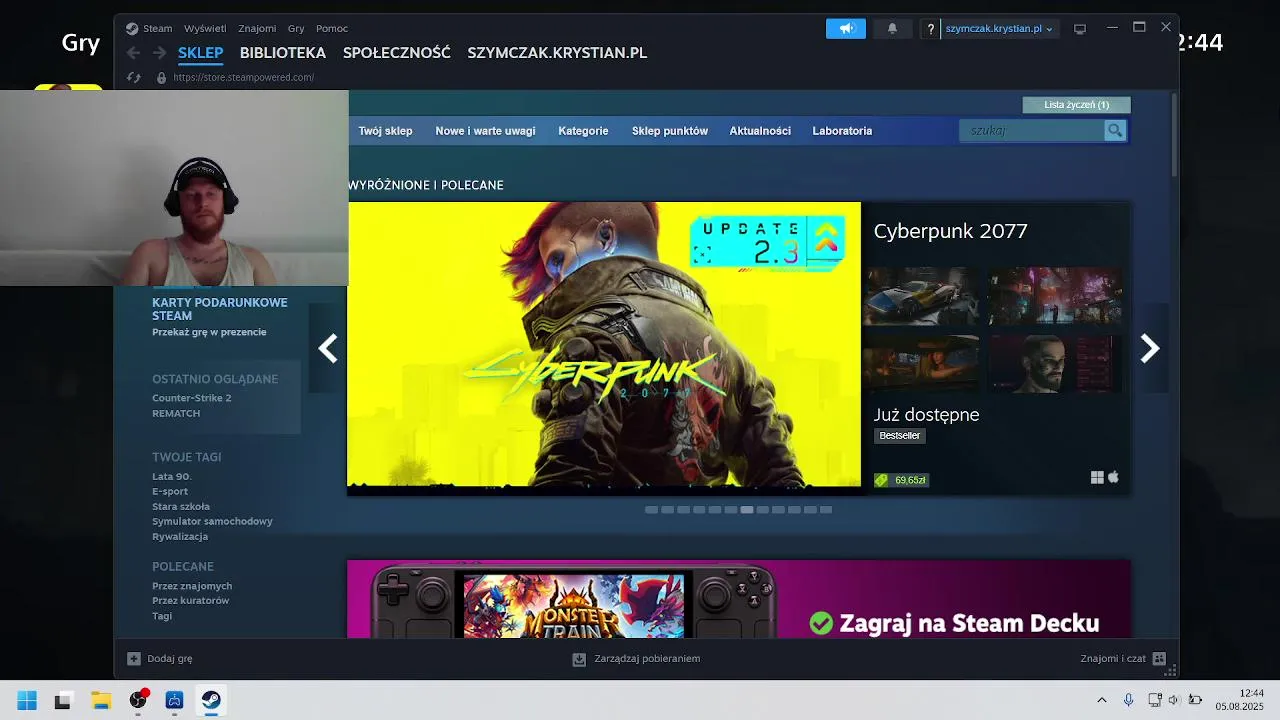Open Nowe i warte uwagi dropdown
1280x720 pixels.
[x=485, y=131]
